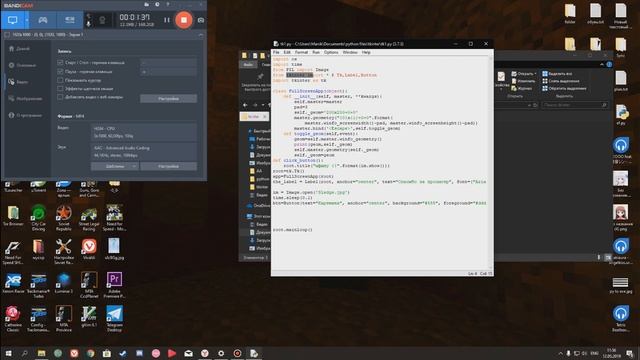
Task: Open the General settings section in Bandicam sidebar
Action: [22, 65]
